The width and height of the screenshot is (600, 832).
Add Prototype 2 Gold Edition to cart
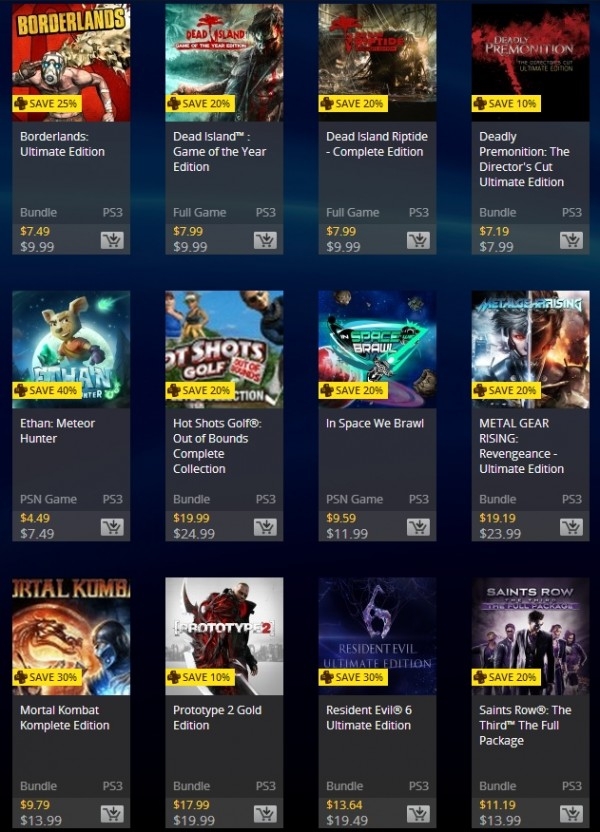pos(265,814)
